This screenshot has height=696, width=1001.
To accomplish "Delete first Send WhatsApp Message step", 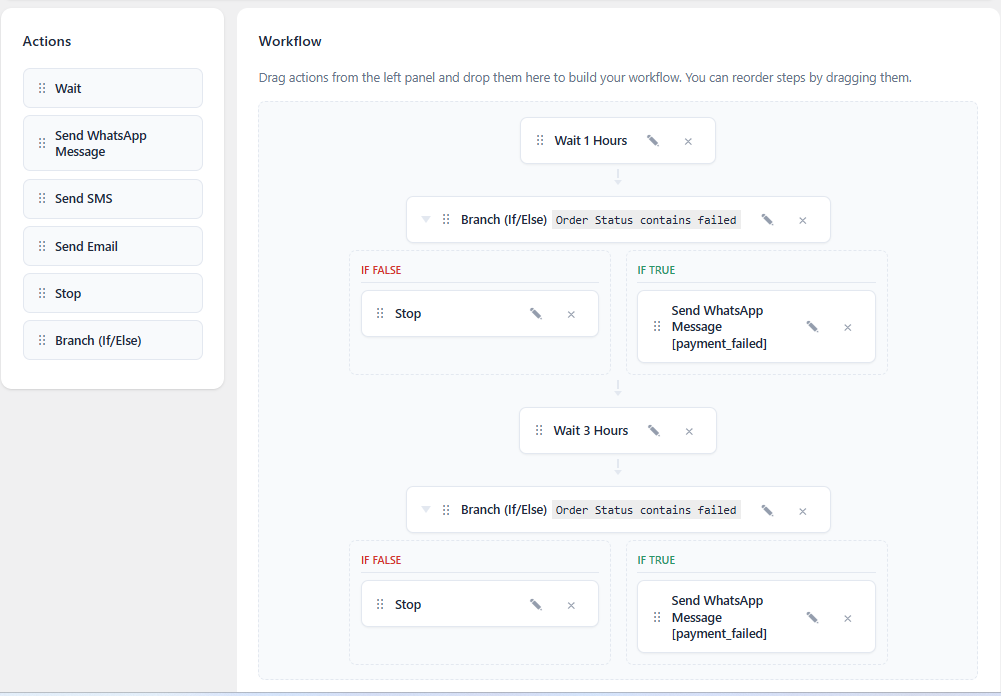I will pos(848,328).
